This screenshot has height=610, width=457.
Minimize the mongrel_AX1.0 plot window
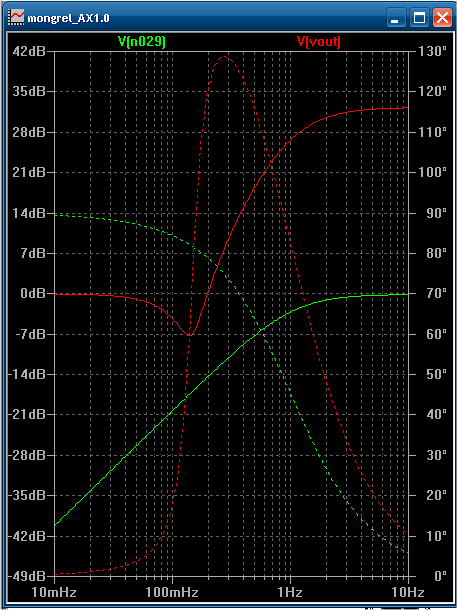coord(395,18)
